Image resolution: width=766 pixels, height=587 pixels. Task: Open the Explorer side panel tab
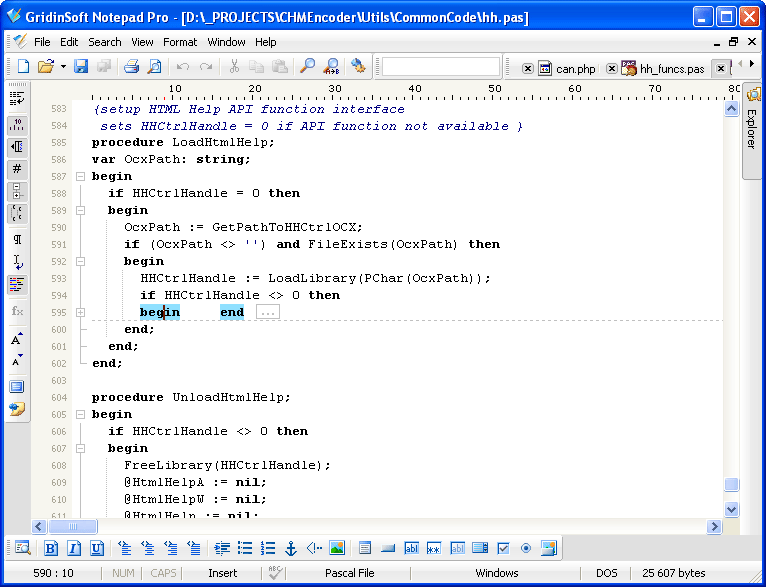pyautogui.click(x=752, y=130)
